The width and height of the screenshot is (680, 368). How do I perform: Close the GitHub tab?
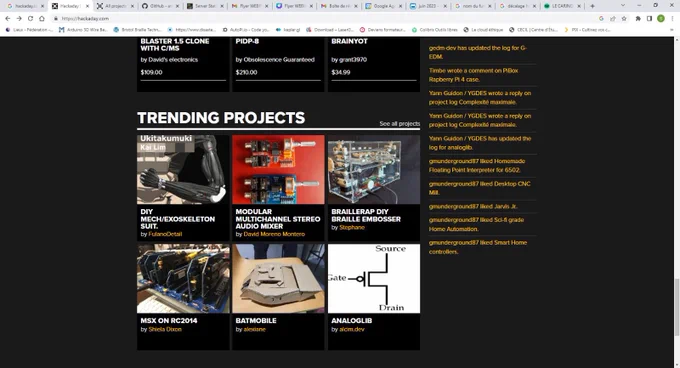coord(177,6)
